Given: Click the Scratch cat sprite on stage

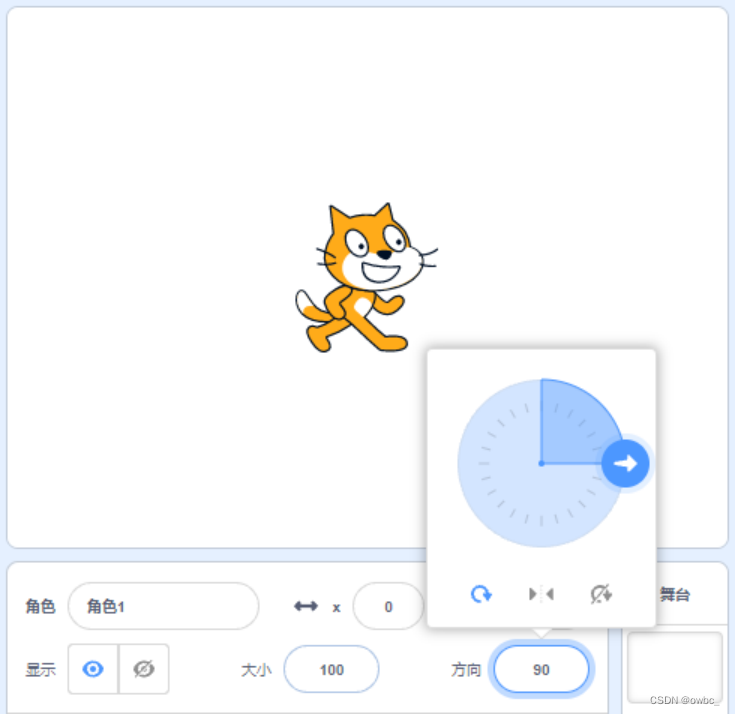Looking at the screenshot, I should click(367, 278).
